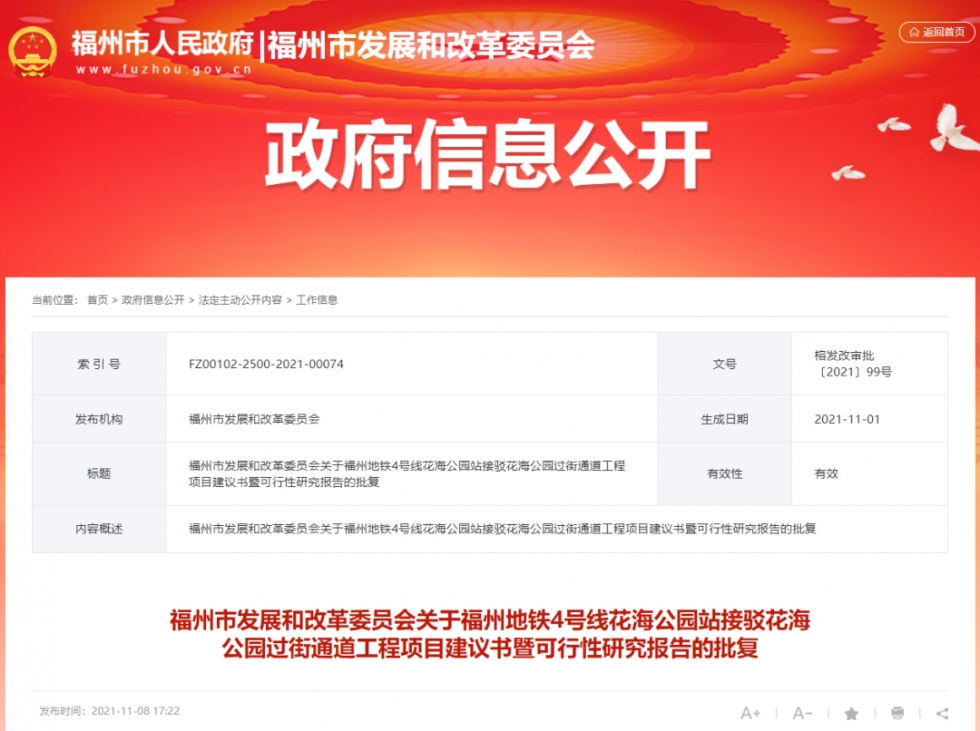Click document number 榕发改审批〔2021〕99号 cell
Viewport: 980px width, 731px height.
click(869, 364)
